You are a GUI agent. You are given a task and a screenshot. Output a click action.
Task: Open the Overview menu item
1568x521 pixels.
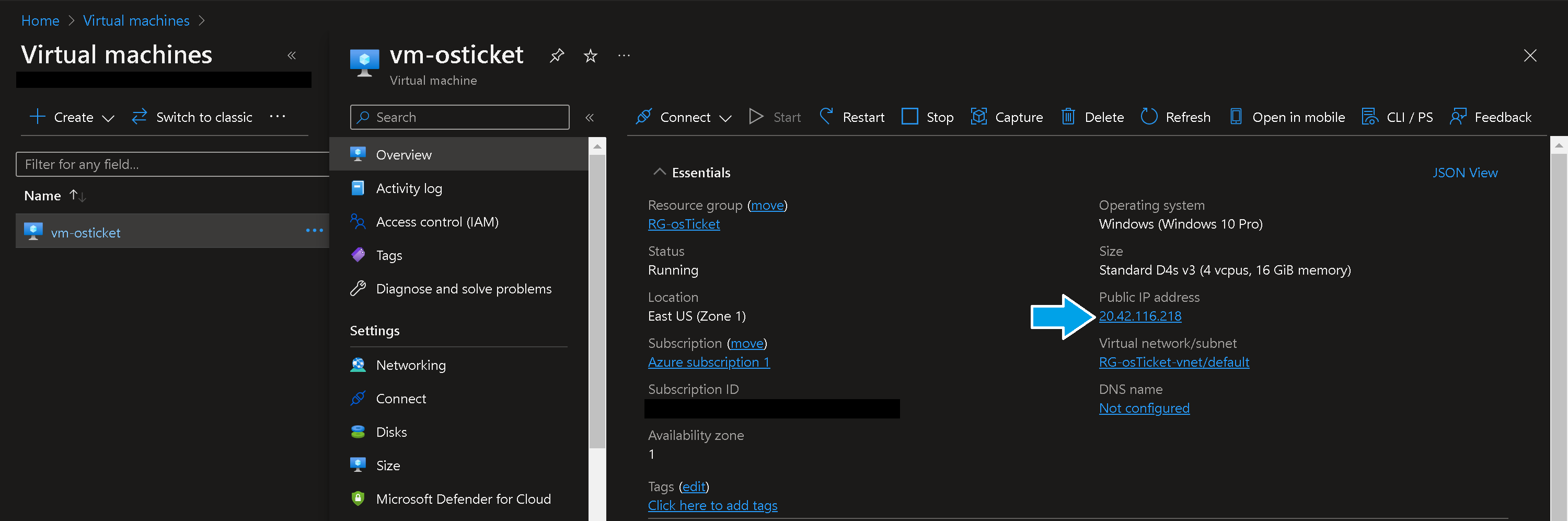click(459, 155)
